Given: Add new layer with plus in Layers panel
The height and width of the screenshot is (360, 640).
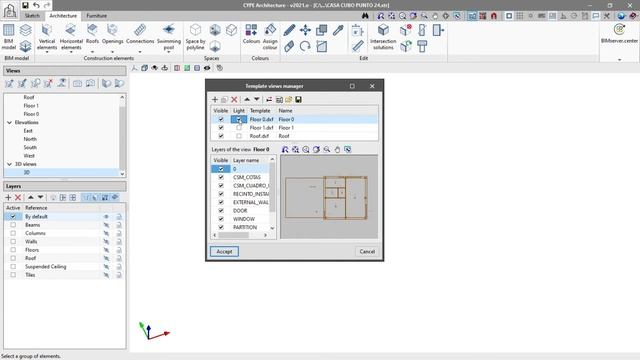Looking at the screenshot, I should pos(8,198).
